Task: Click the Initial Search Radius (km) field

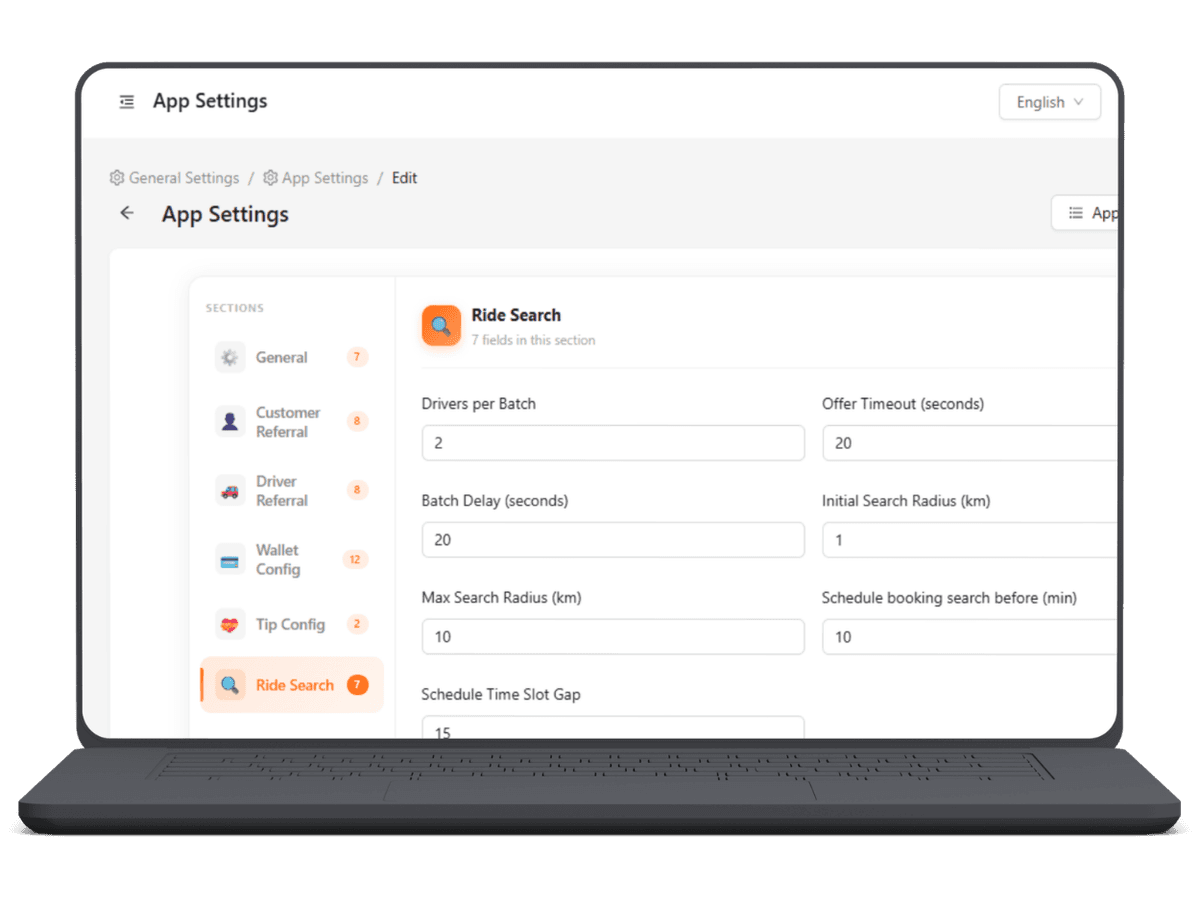Action: (x=969, y=540)
